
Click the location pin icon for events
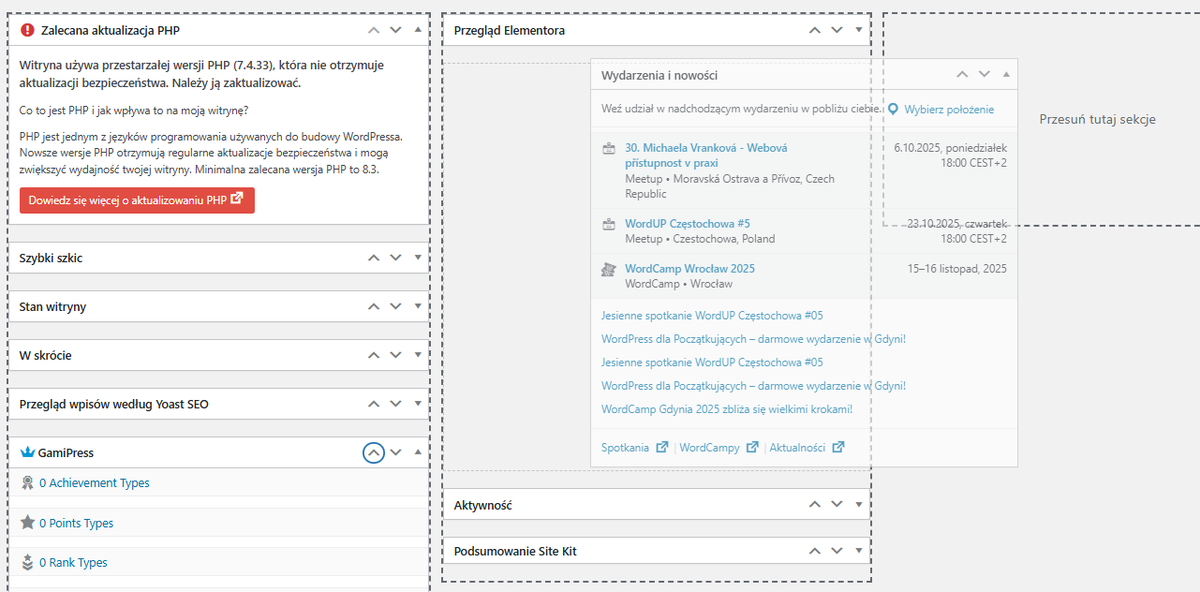[894, 109]
